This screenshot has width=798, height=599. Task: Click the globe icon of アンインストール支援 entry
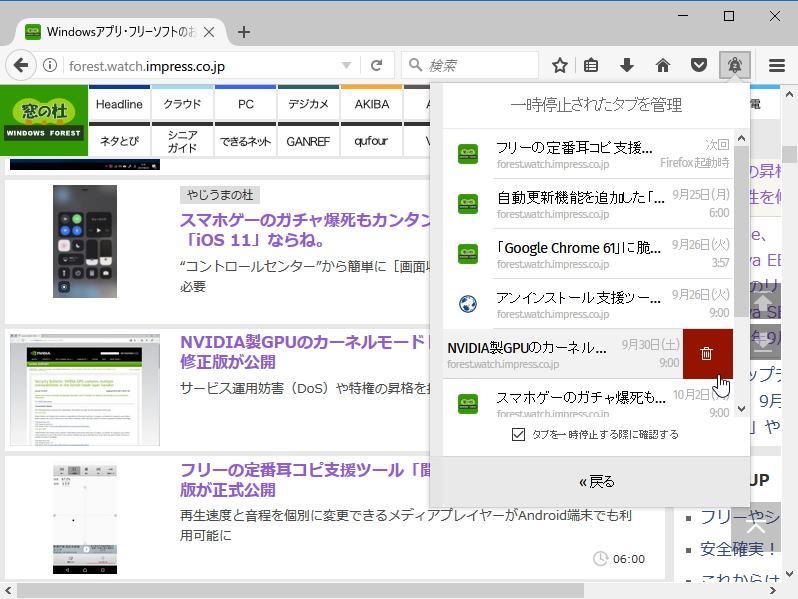point(468,304)
